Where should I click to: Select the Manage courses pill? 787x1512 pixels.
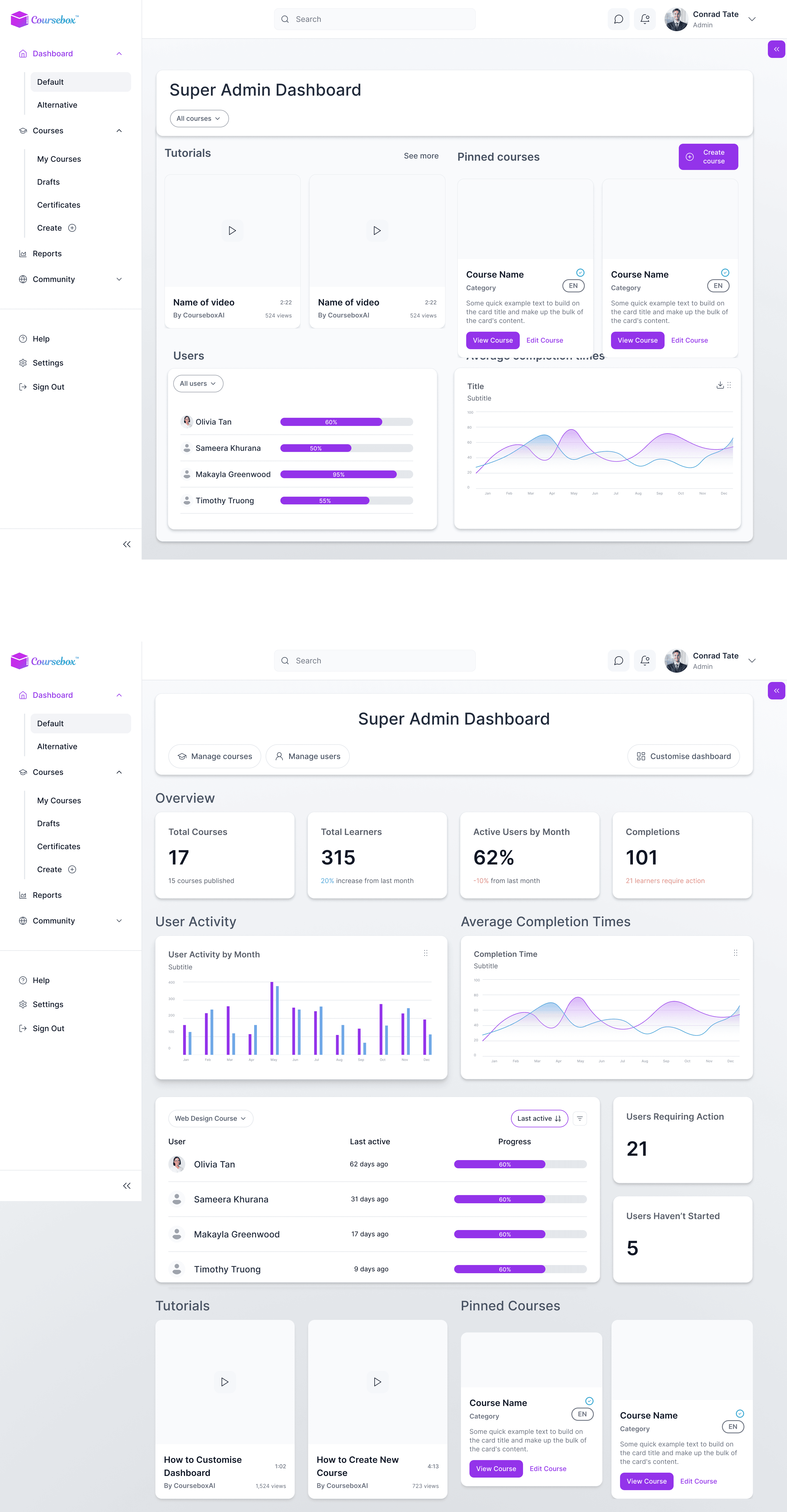215,756
